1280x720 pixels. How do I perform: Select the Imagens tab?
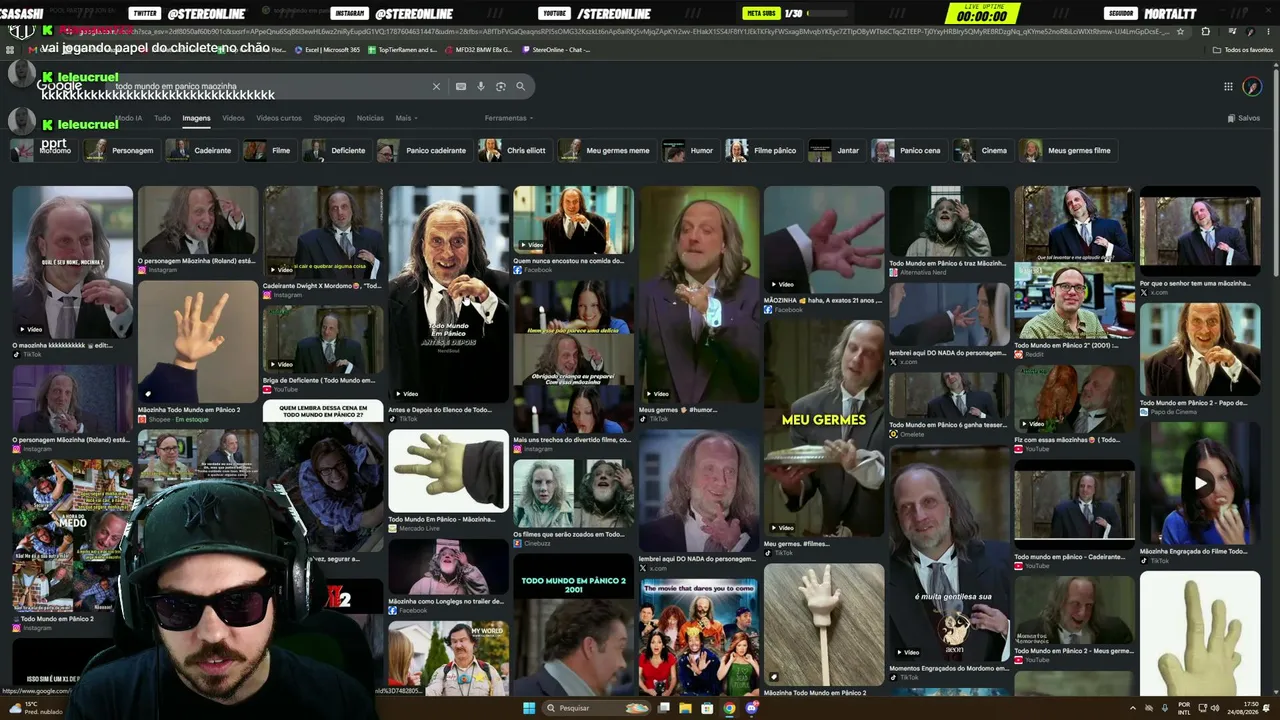point(196,118)
